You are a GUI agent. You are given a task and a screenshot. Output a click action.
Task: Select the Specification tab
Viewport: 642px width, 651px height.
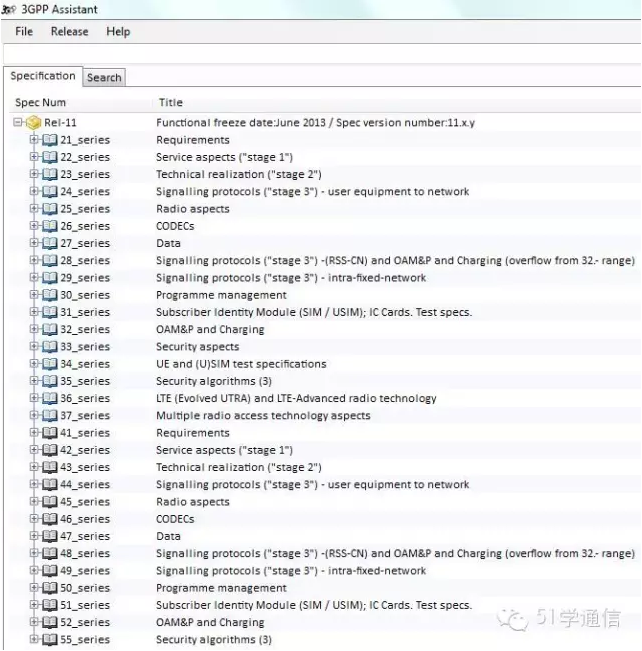tap(43, 76)
